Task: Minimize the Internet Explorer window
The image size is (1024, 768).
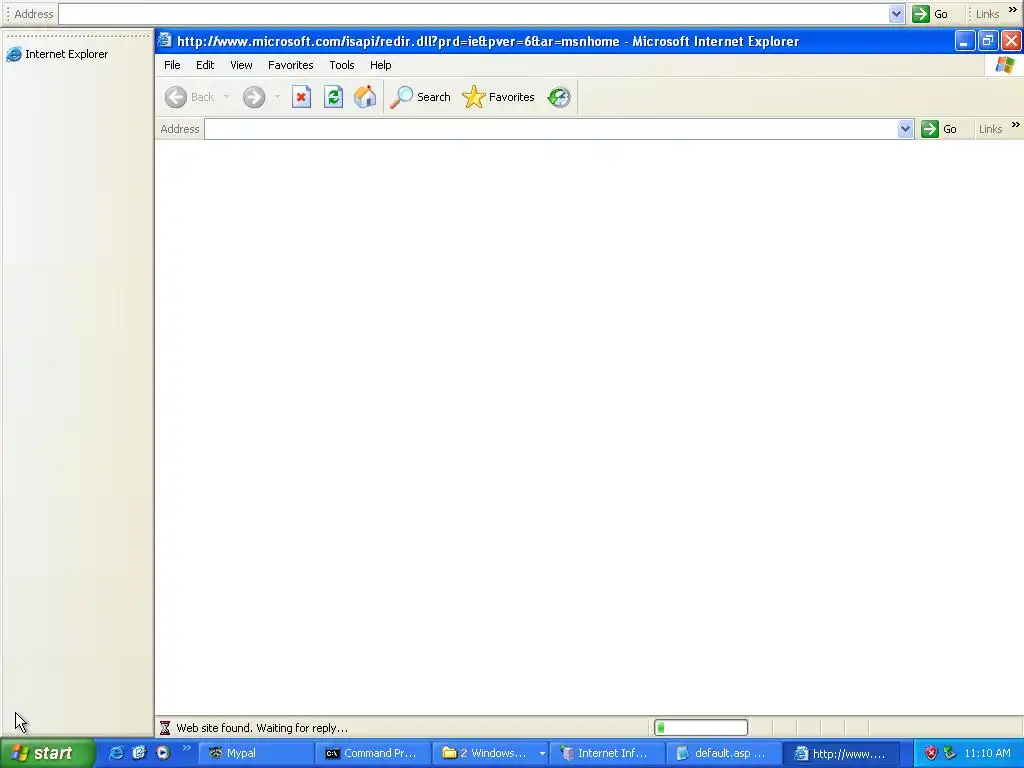Action: pyautogui.click(x=964, y=41)
